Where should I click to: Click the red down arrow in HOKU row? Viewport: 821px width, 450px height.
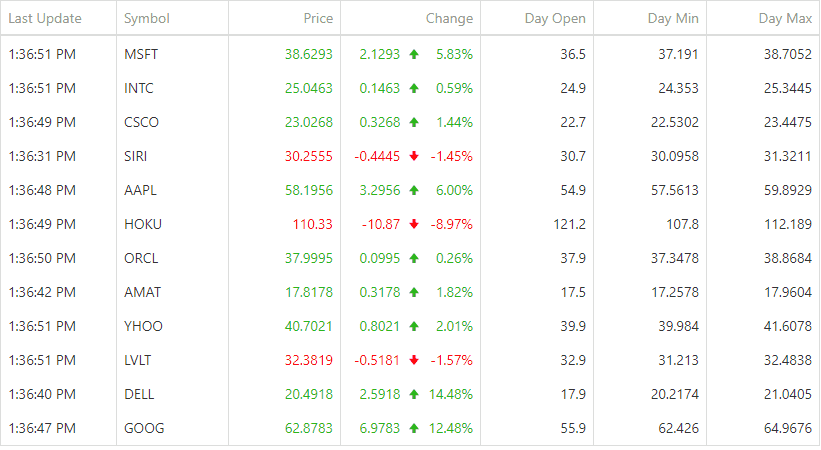414,224
